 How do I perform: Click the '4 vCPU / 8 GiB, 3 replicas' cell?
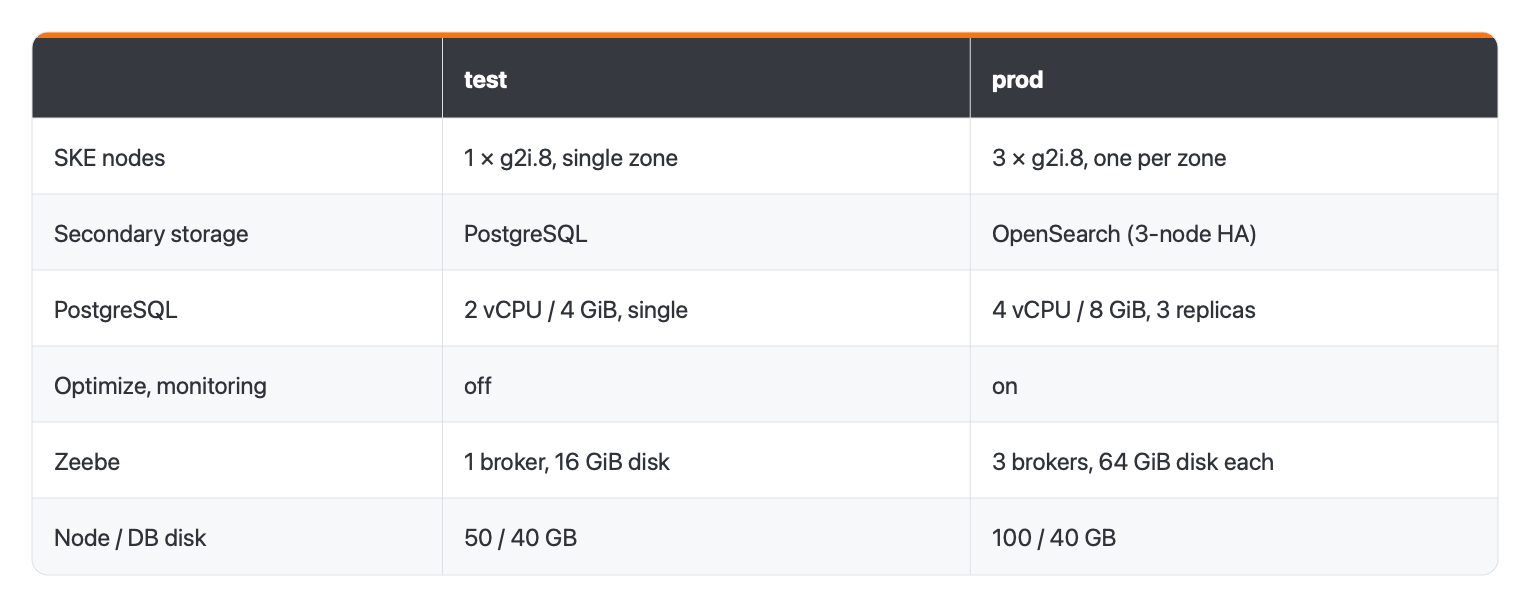coord(1124,309)
